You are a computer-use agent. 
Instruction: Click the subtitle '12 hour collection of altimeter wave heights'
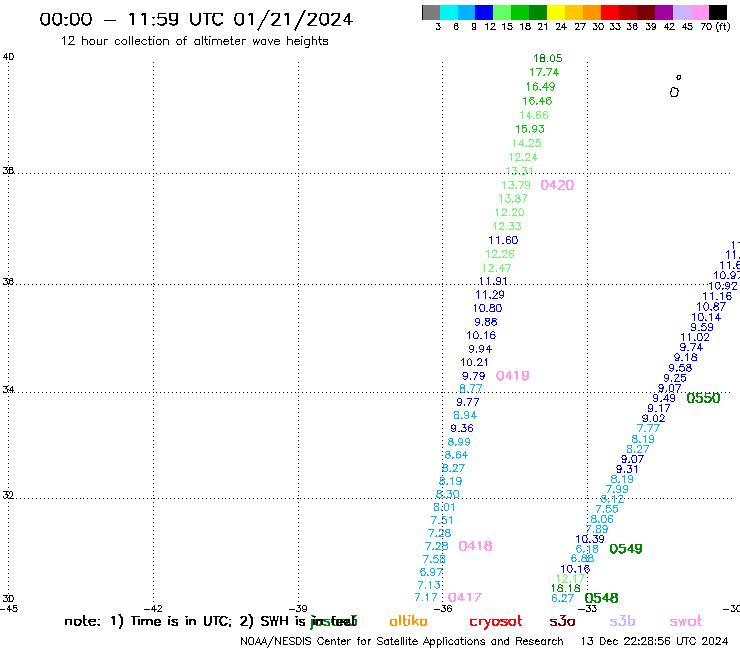194,41
